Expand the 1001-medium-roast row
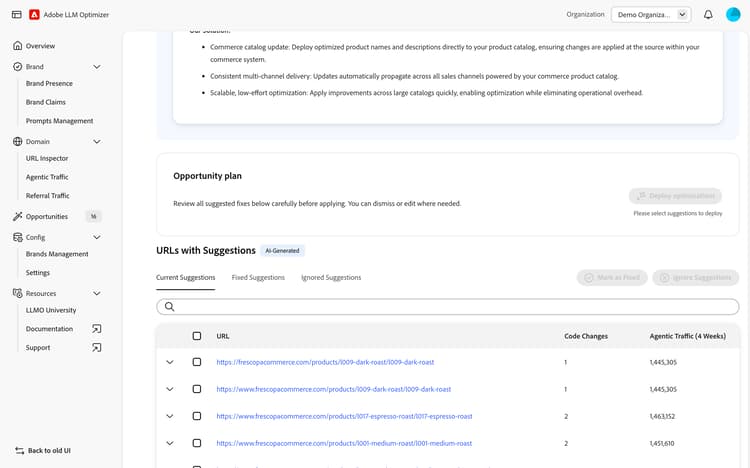The width and height of the screenshot is (750, 468). click(x=170, y=443)
